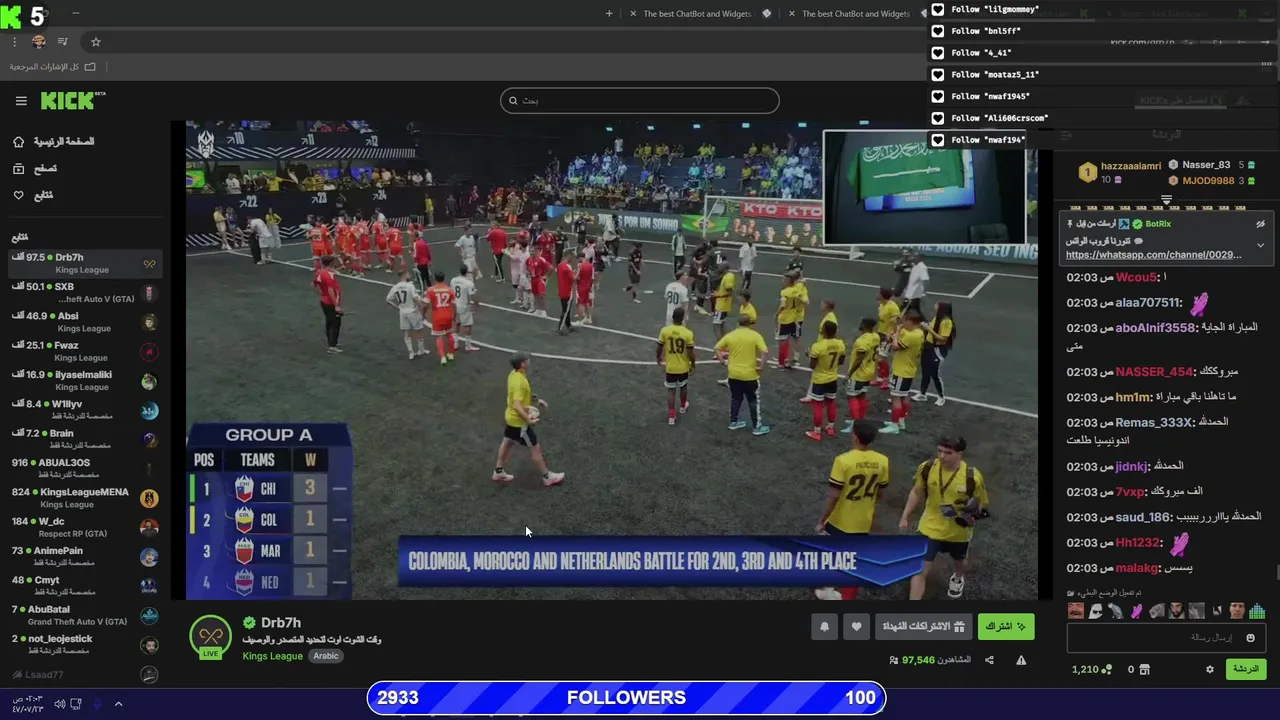Expand the pinned BotRix message chevron
This screenshot has height=720, width=1280.
[1260, 245]
